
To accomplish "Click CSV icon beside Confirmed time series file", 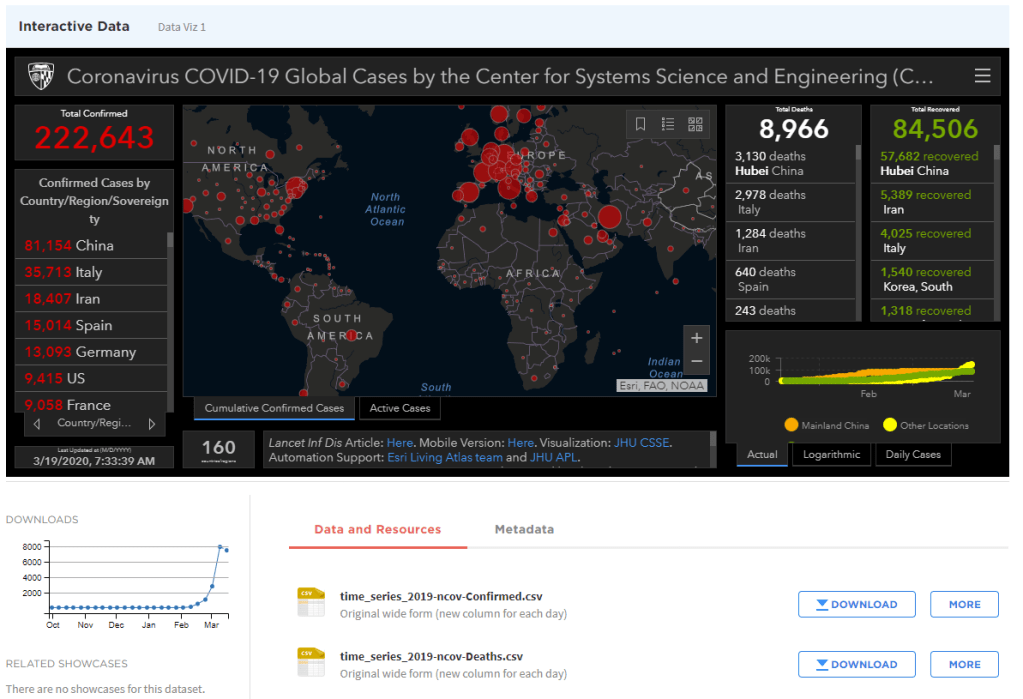I will [311, 603].
